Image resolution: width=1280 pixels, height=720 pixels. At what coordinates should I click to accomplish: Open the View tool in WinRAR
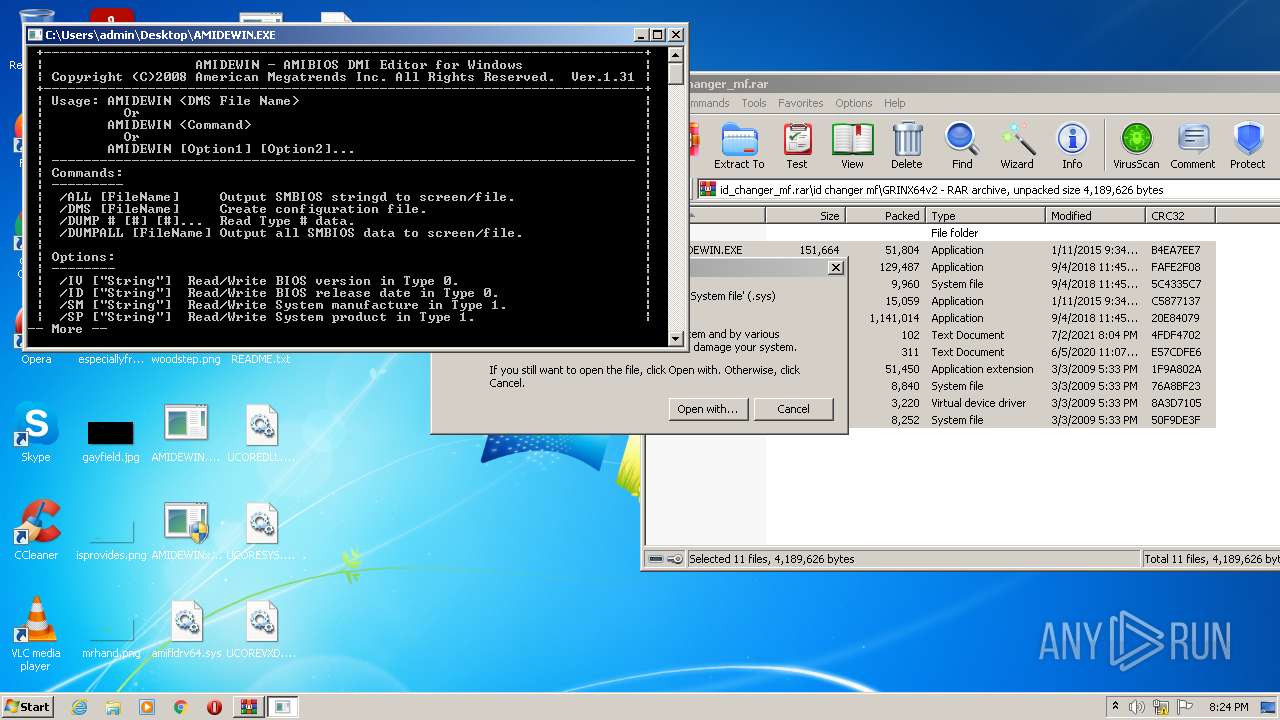852,146
